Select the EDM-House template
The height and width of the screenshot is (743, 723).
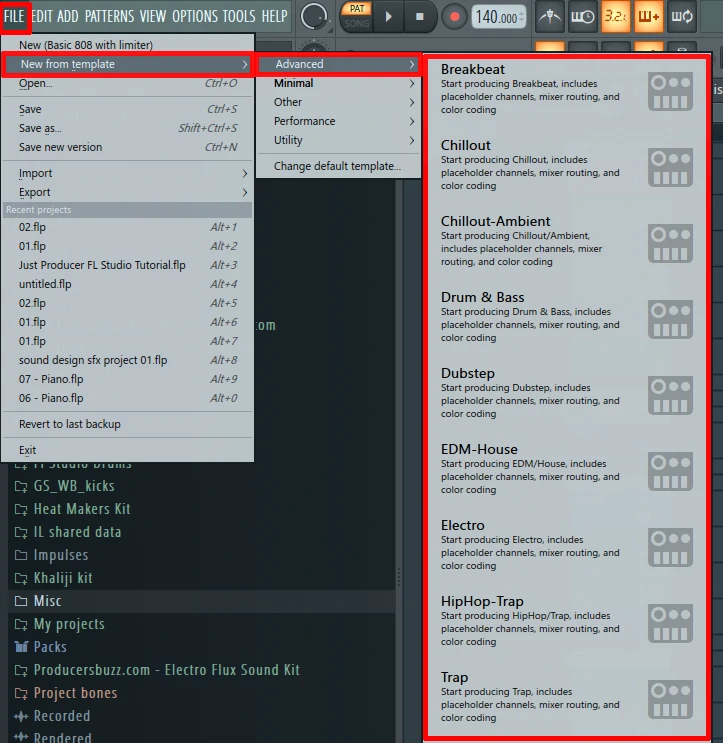coord(566,470)
